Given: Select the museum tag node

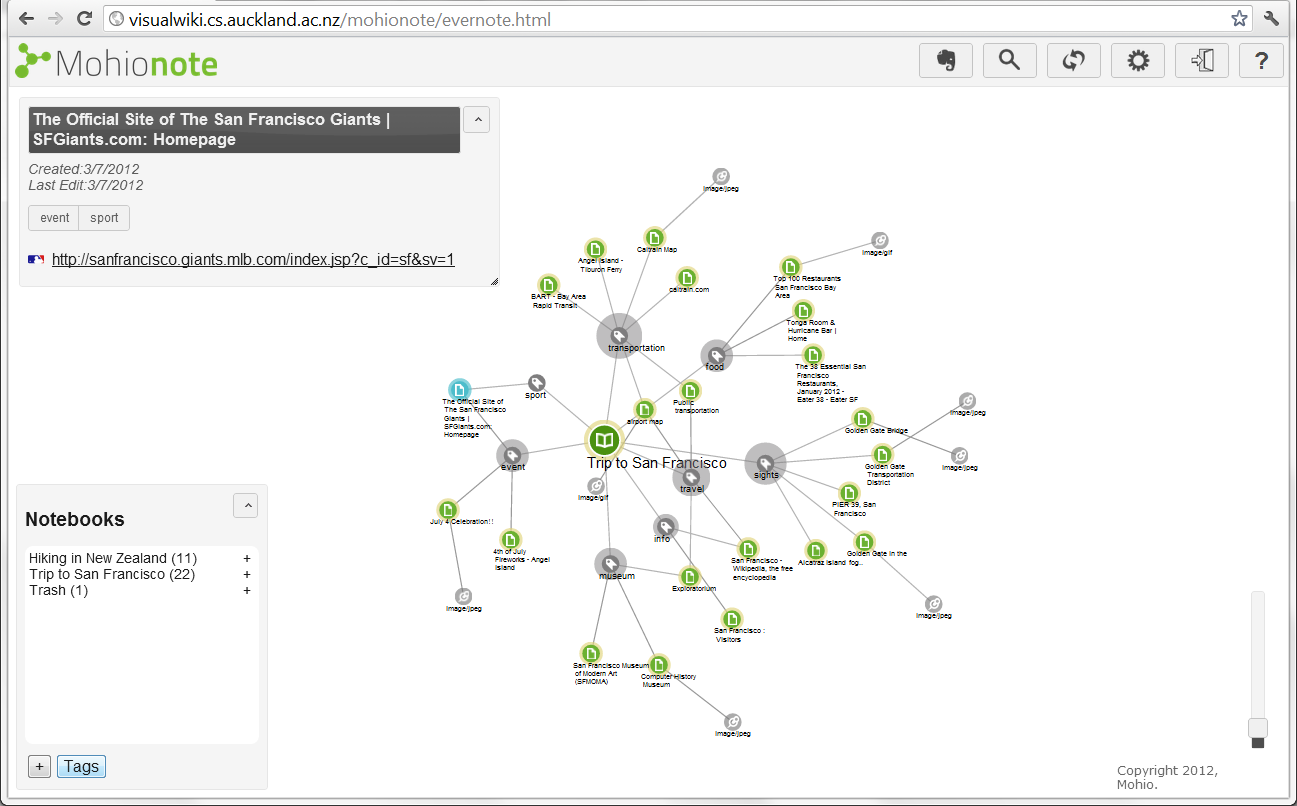Looking at the screenshot, I should click(610, 564).
